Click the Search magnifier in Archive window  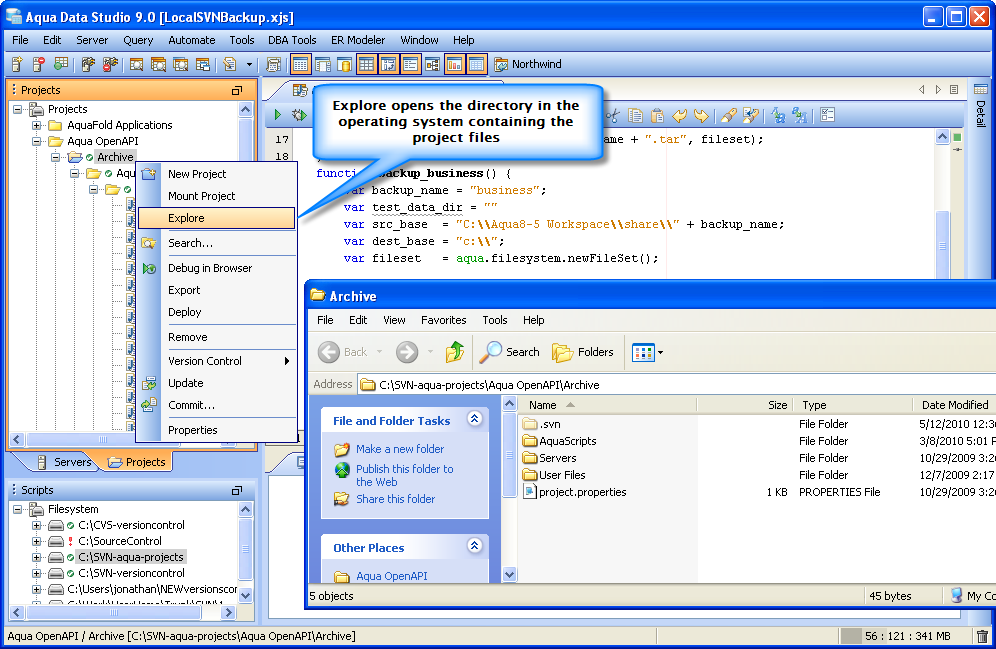click(x=509, y=352)
